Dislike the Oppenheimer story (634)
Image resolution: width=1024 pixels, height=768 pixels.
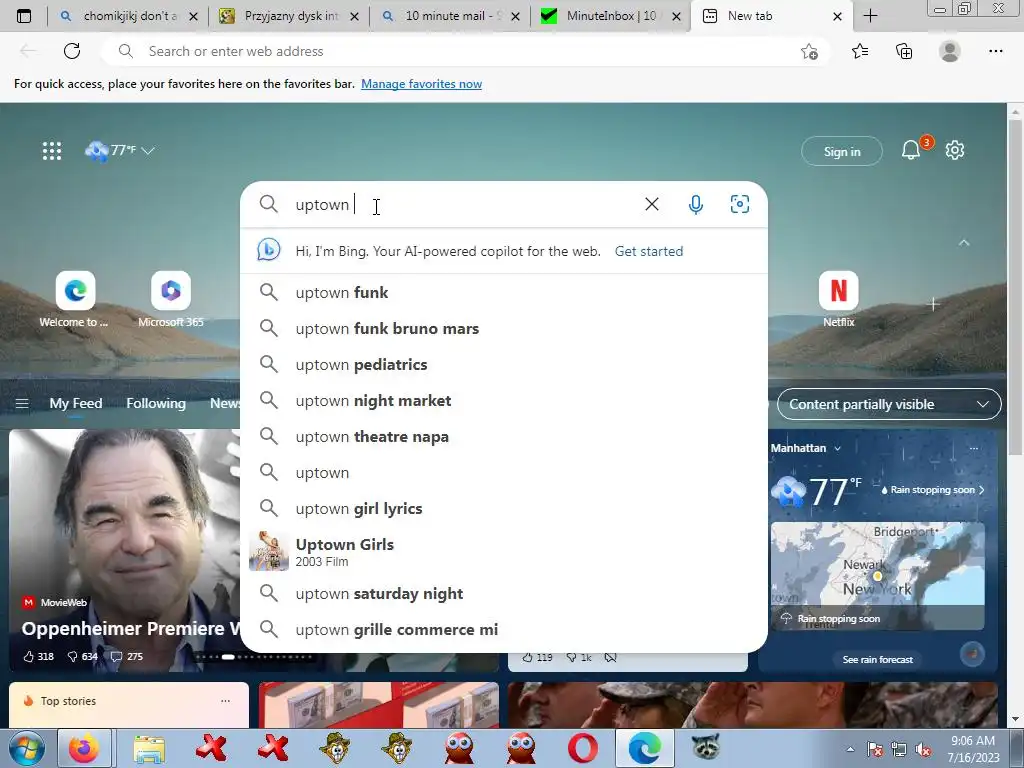tap(82, 656)
